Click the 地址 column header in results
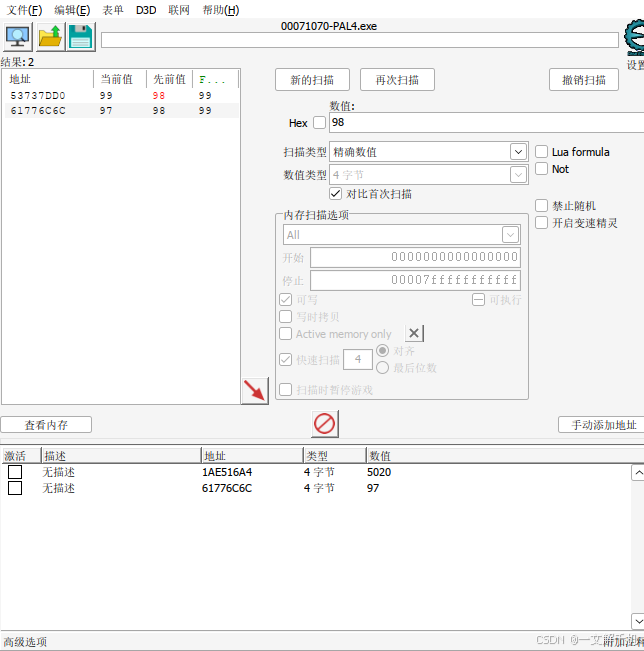The image size is (644, 651). (x=48, y=79)
